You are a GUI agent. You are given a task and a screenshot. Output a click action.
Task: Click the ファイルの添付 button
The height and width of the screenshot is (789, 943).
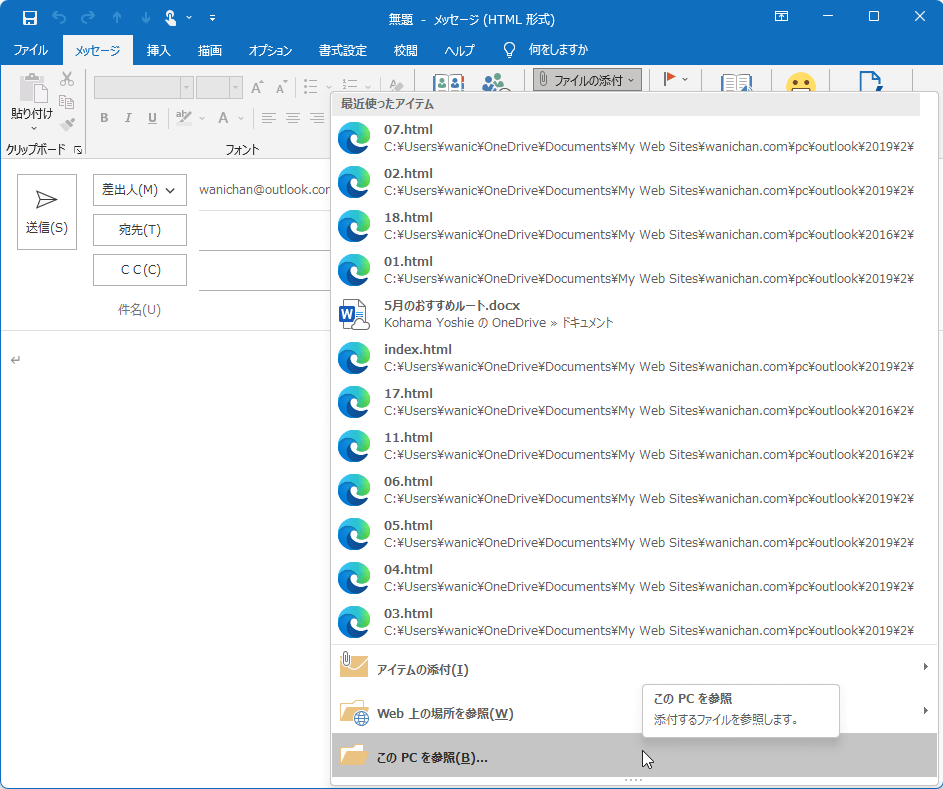(588, 80)
